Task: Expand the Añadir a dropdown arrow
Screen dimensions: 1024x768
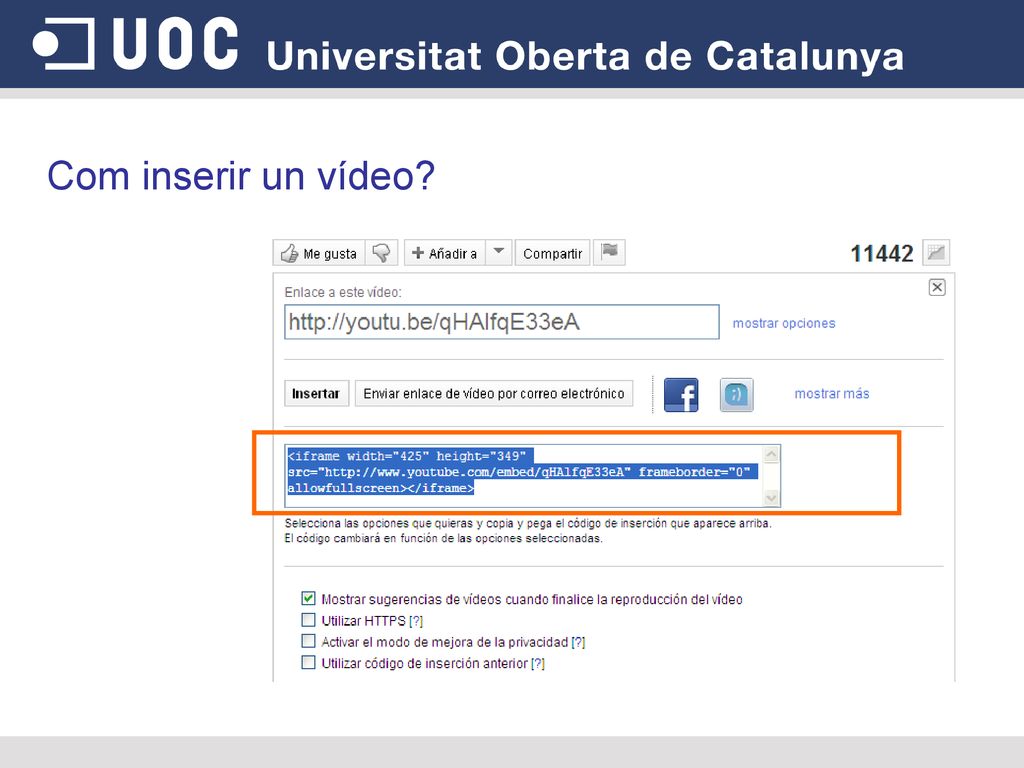Action: [x=499, y=252]
